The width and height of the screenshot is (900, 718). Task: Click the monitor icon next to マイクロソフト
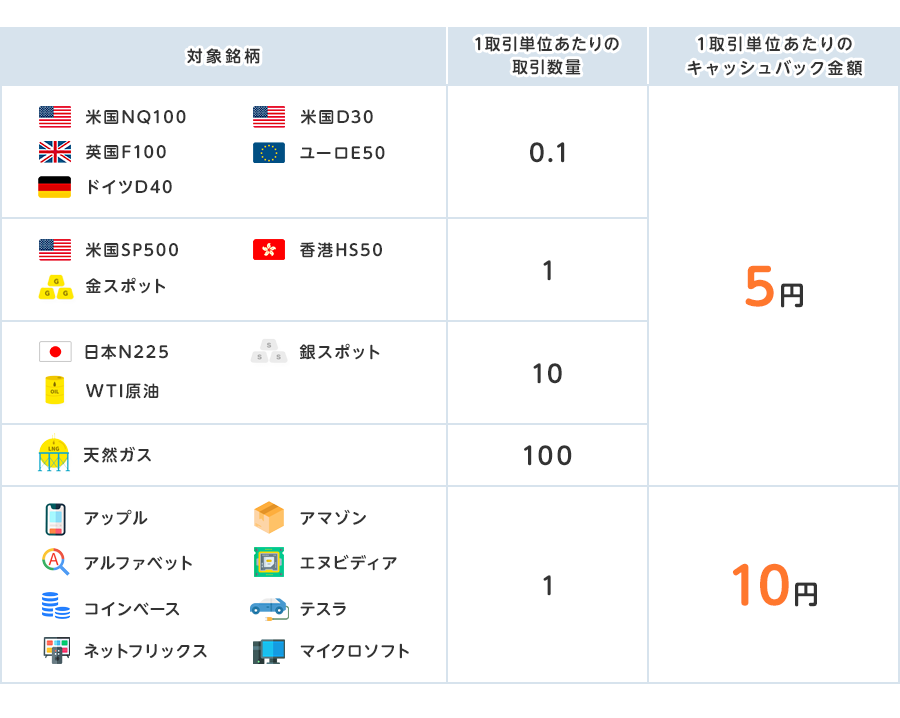coord(267,651)
